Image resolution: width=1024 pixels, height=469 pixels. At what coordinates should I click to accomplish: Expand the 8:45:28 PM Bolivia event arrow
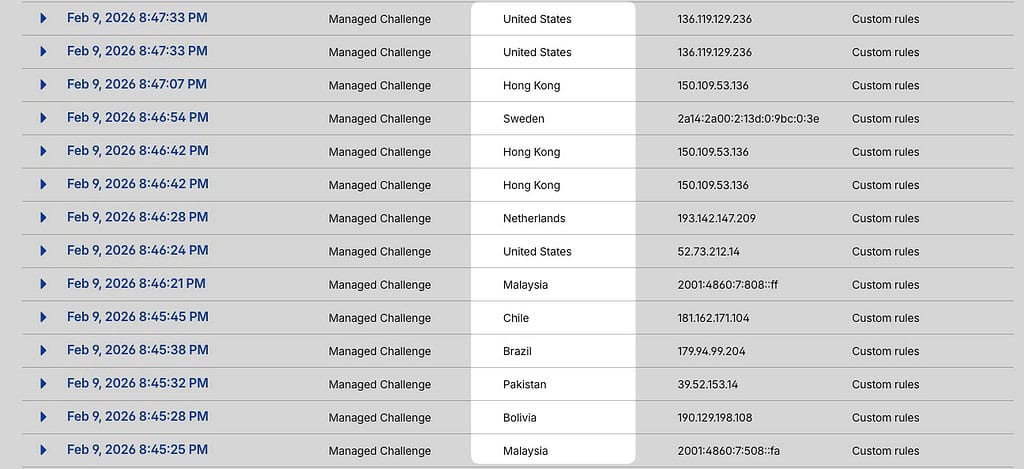pyautogui.click(x=43, y=417)
